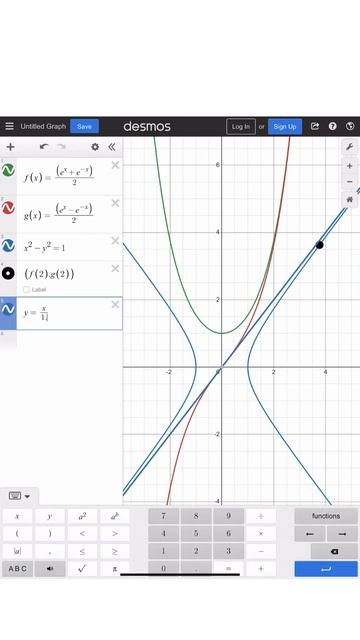Click the black point on the graph
The width and height of the screenshot is (360, 640).
click(x=320, y=245)
